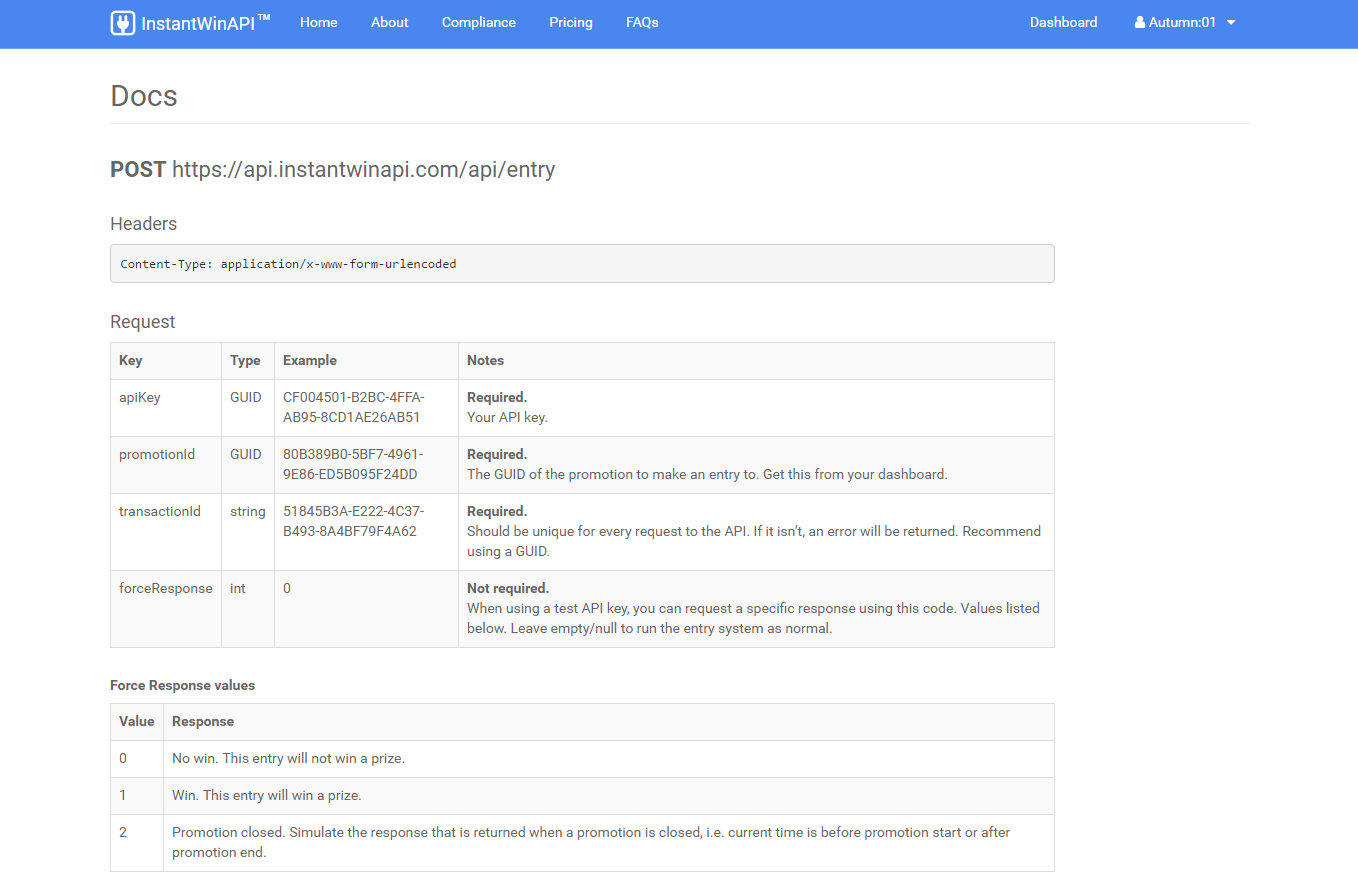Click value 2 in Force Response table
The image size is (1358, 875).
123,833
